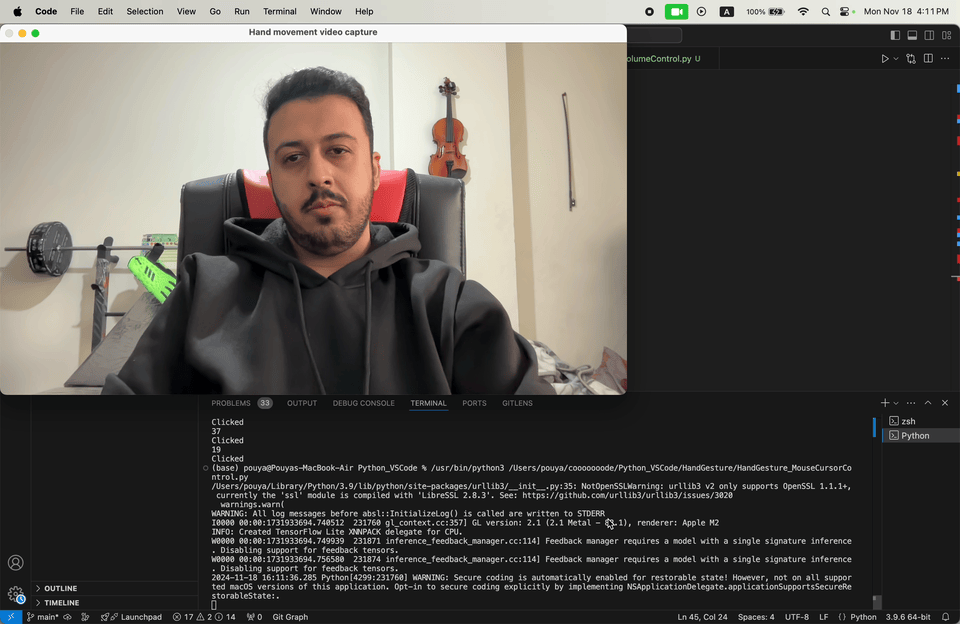Open the new terminal launch profile dropdown
Image resolution: width=960 pixels, height=624 pixels.
point(896,403)
